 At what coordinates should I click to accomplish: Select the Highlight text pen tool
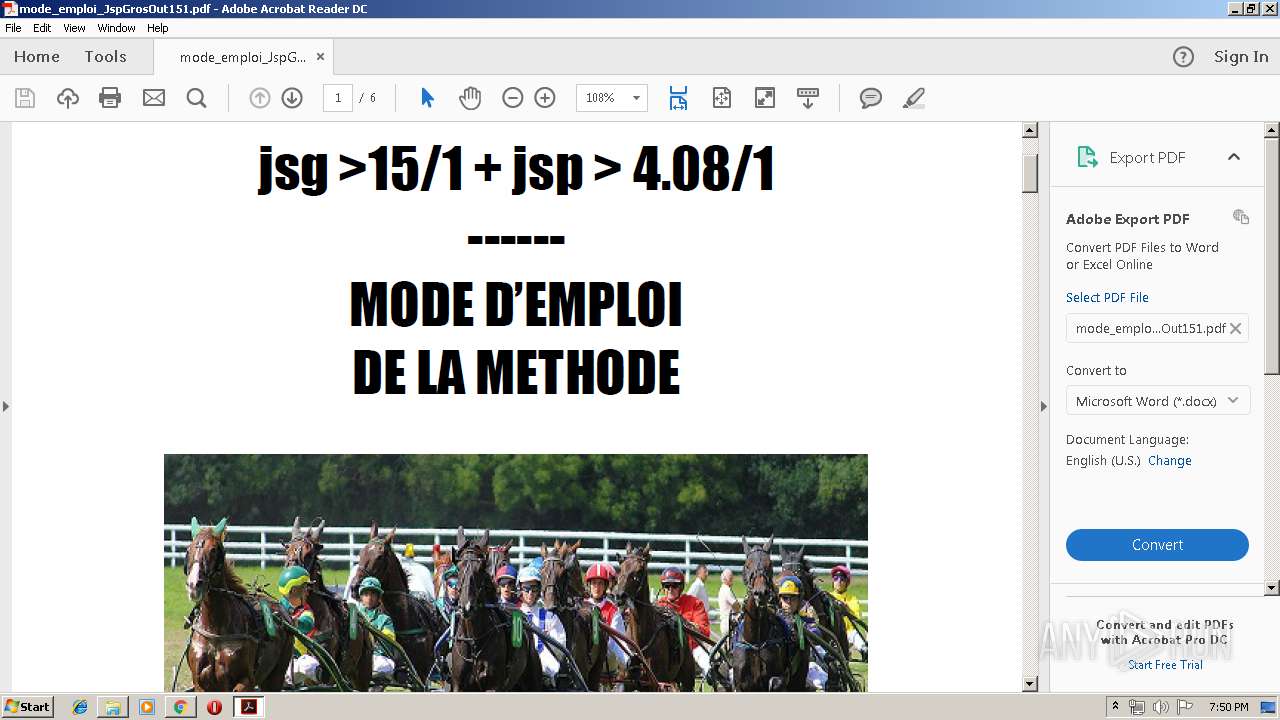point(913,98)
